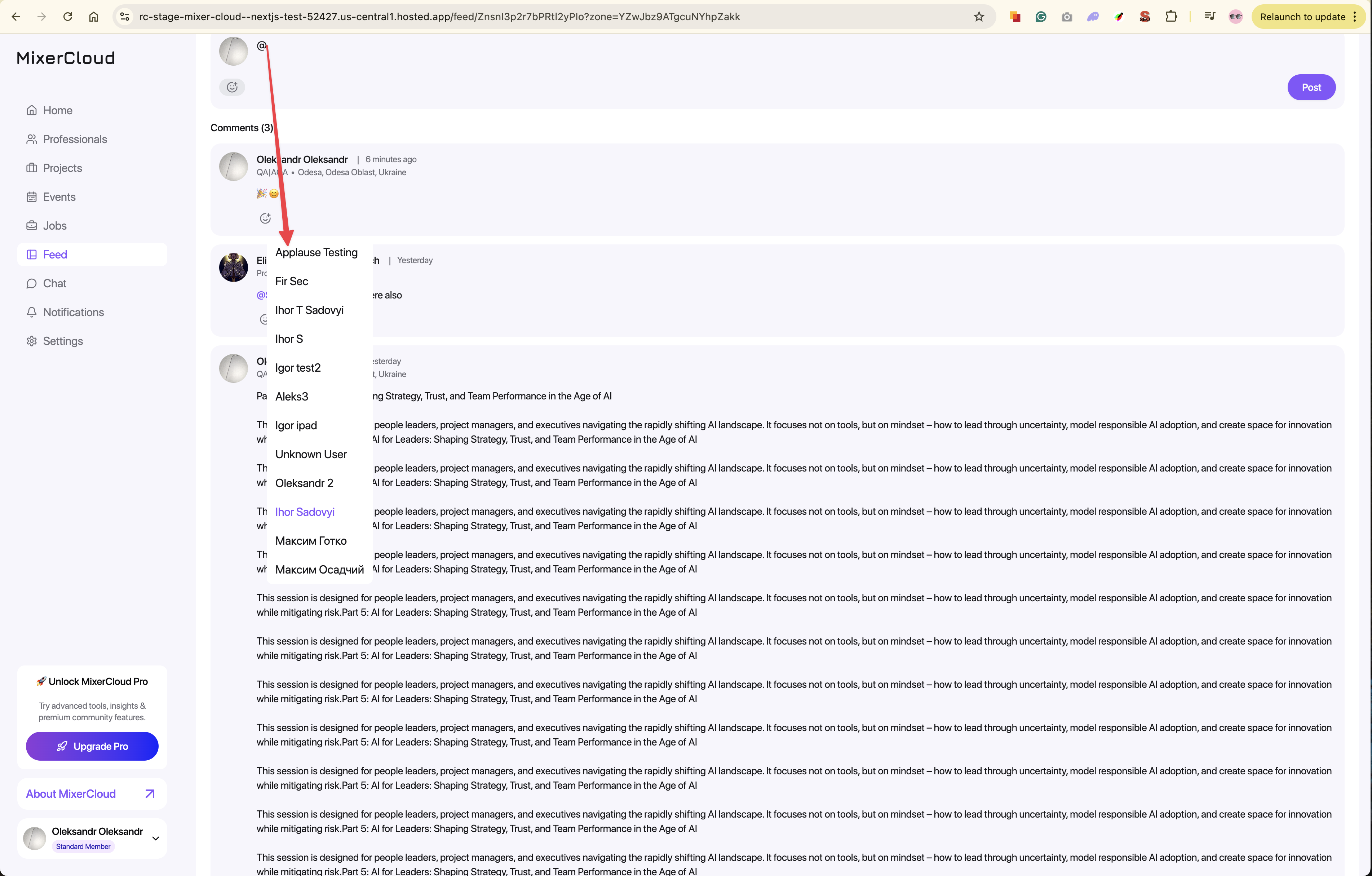Pick Unknown User from mention suggestions
Image resolution: width=1372 pixels, height=876 pixels.
pyautogui.click(x=310, y=454)
